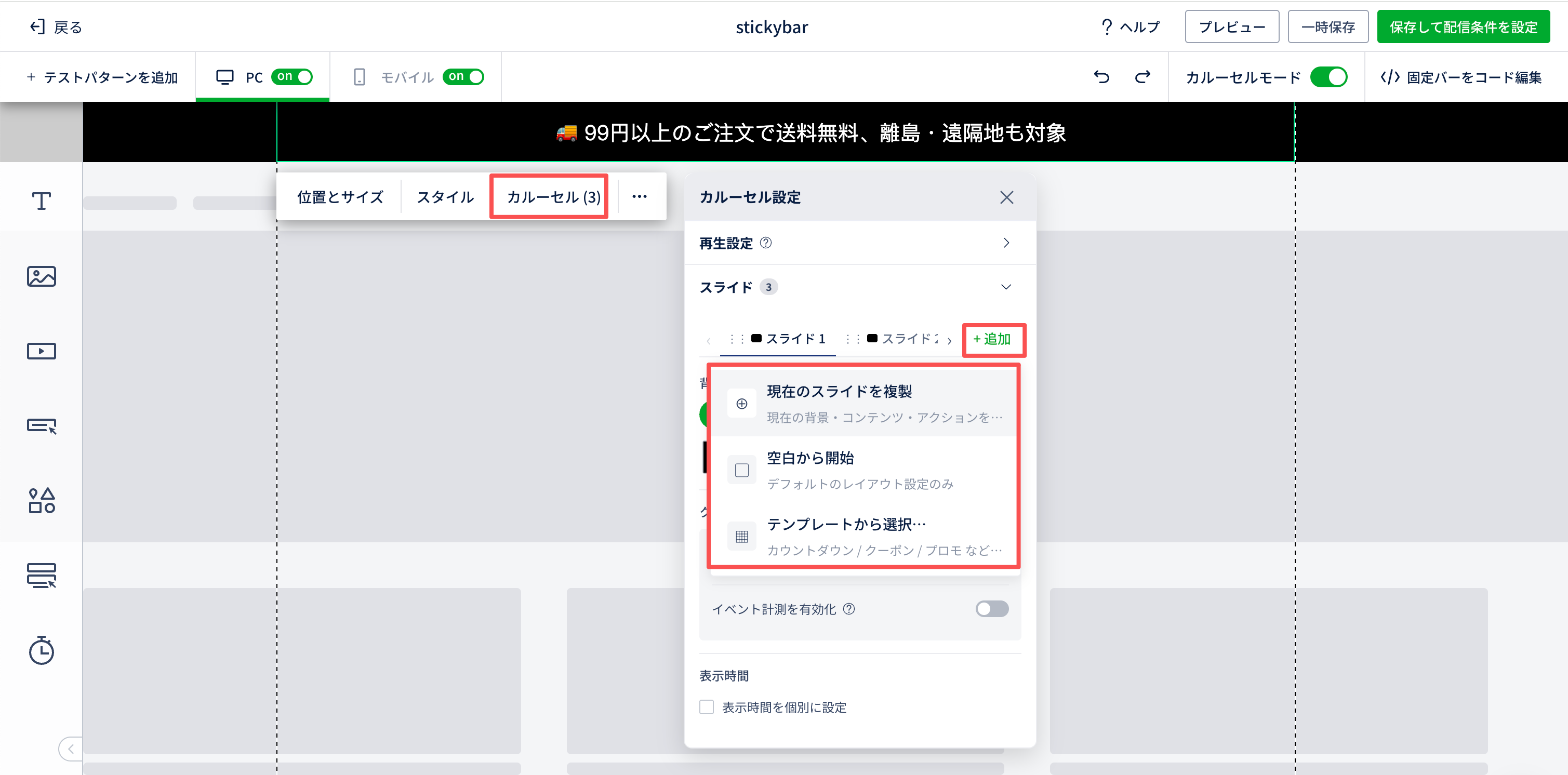Click the プレビュー button
Screen dimensions: 1568x775
click(x=1231, y=27)
